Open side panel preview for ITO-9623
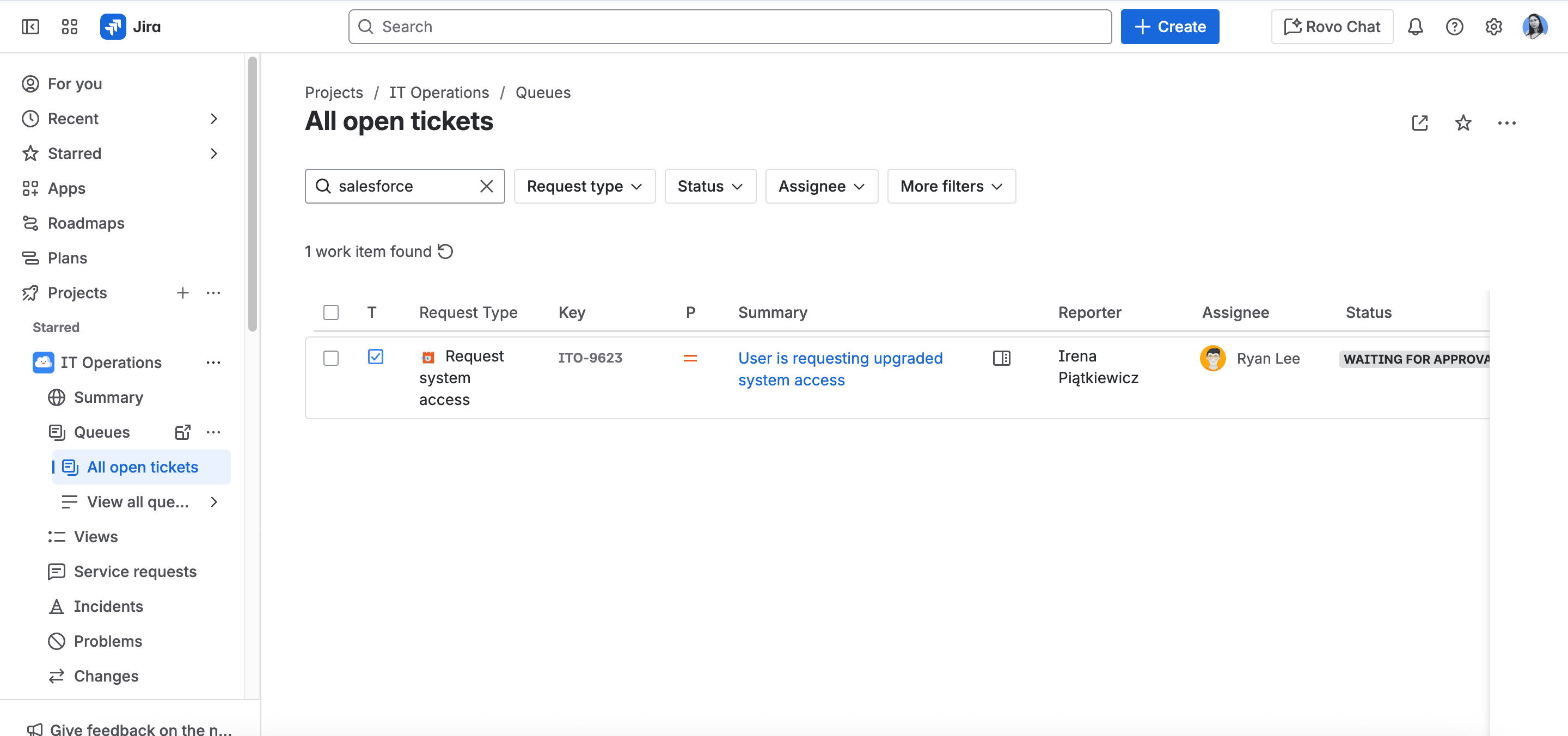This screenshot has height=736, width=1568. tap(1001, 358)
